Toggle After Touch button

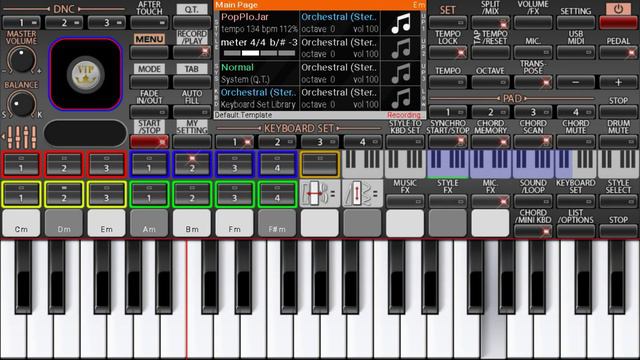[149, 22]
